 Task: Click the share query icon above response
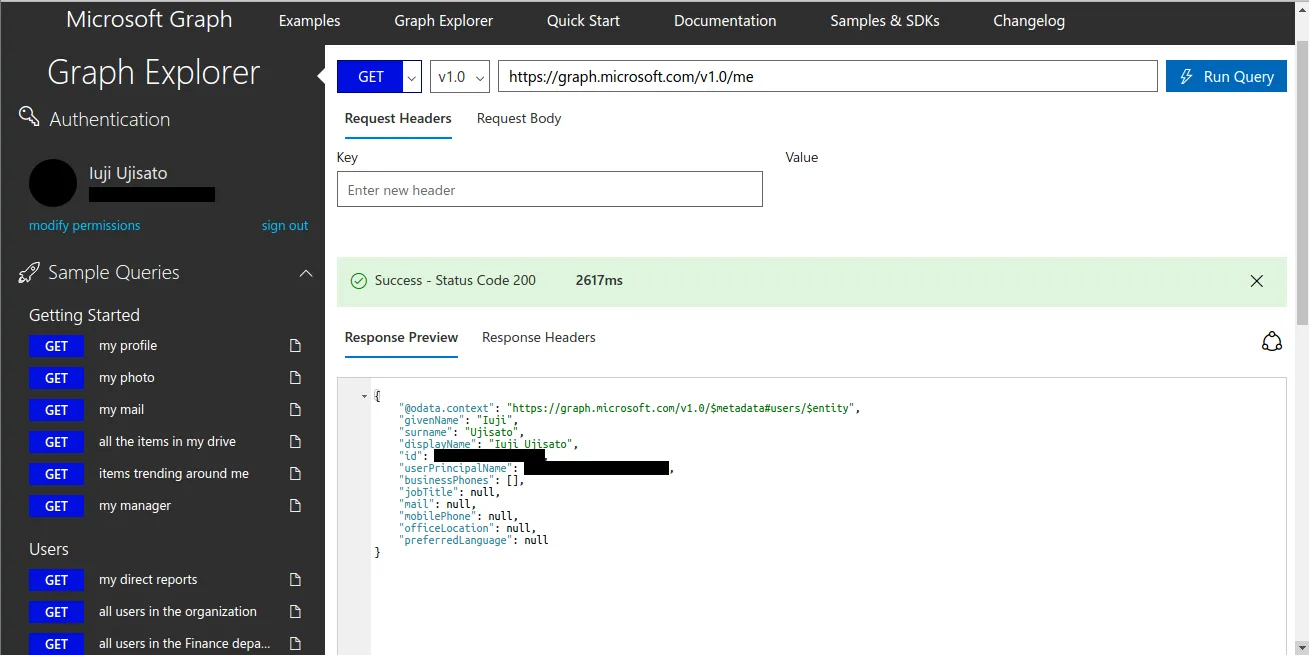point(1271,342)
